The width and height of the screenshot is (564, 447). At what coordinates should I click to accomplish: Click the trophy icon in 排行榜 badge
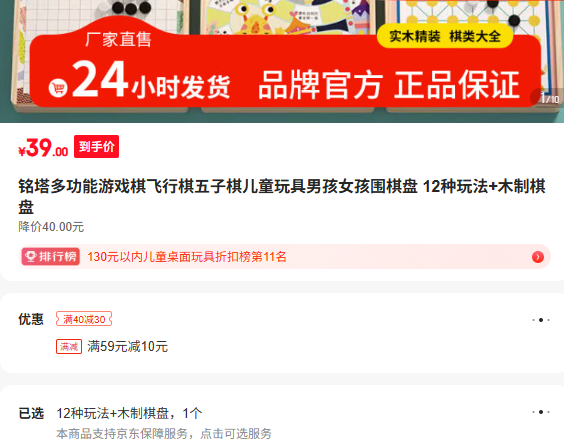(30, 257)
